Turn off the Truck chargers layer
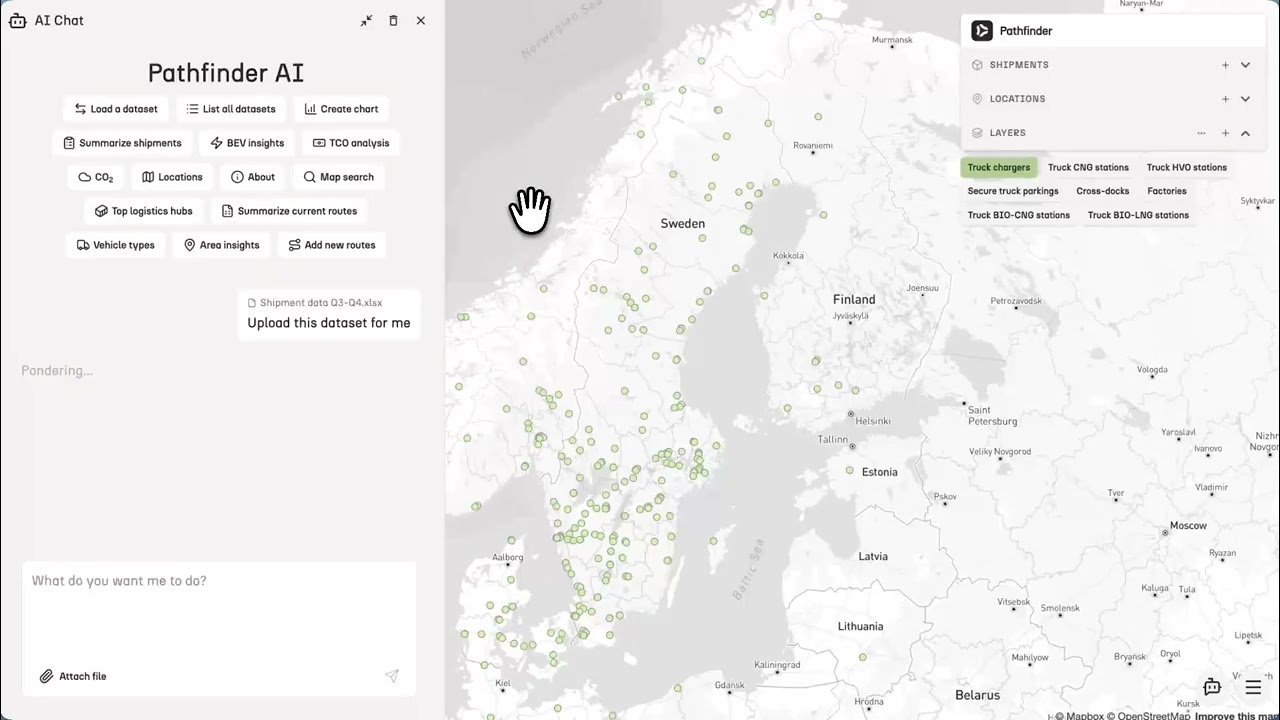1280x720 pixels. coord(999,167)
